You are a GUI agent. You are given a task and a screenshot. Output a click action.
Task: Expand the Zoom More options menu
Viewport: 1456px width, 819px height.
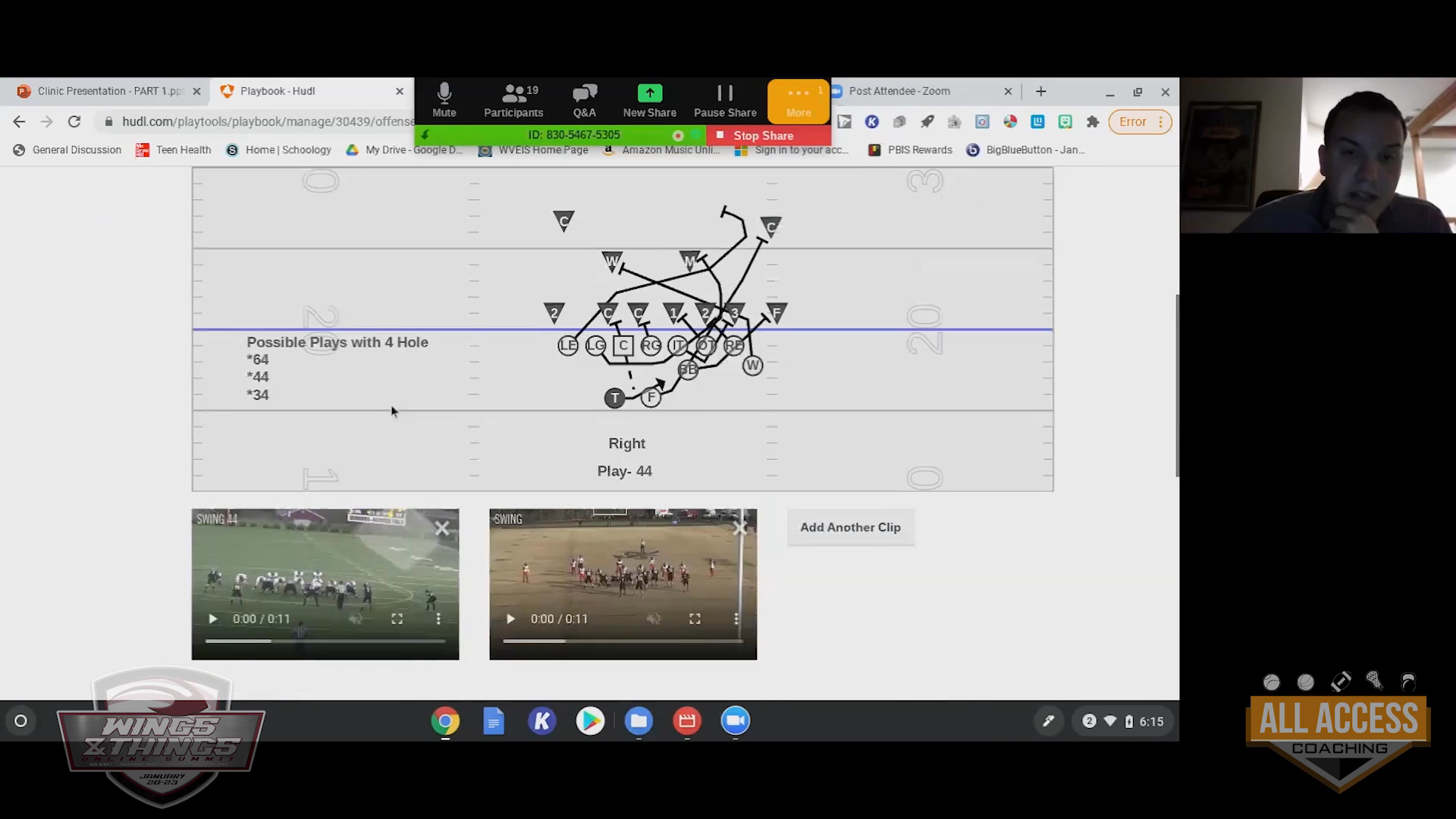(799, 101)
